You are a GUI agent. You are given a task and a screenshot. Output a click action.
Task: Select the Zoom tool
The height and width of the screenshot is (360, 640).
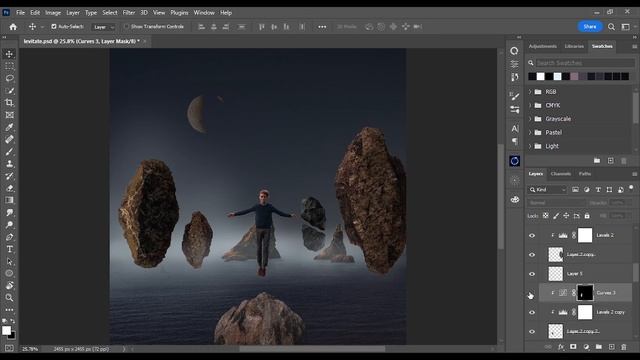pos(9,298)
